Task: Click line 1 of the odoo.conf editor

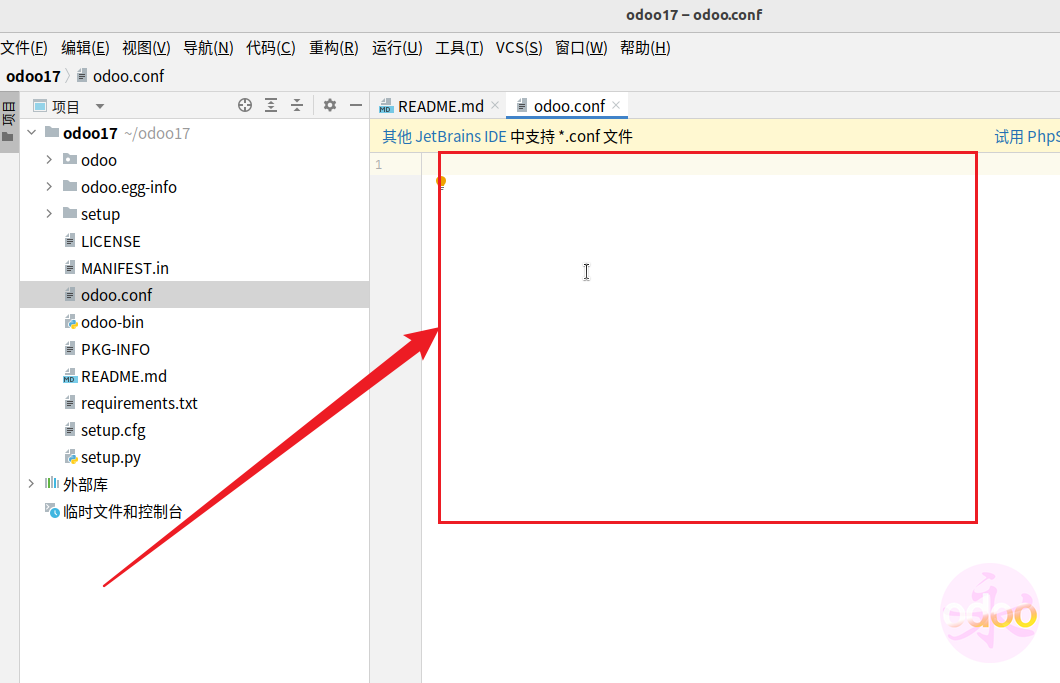Action: click(741, 164)
